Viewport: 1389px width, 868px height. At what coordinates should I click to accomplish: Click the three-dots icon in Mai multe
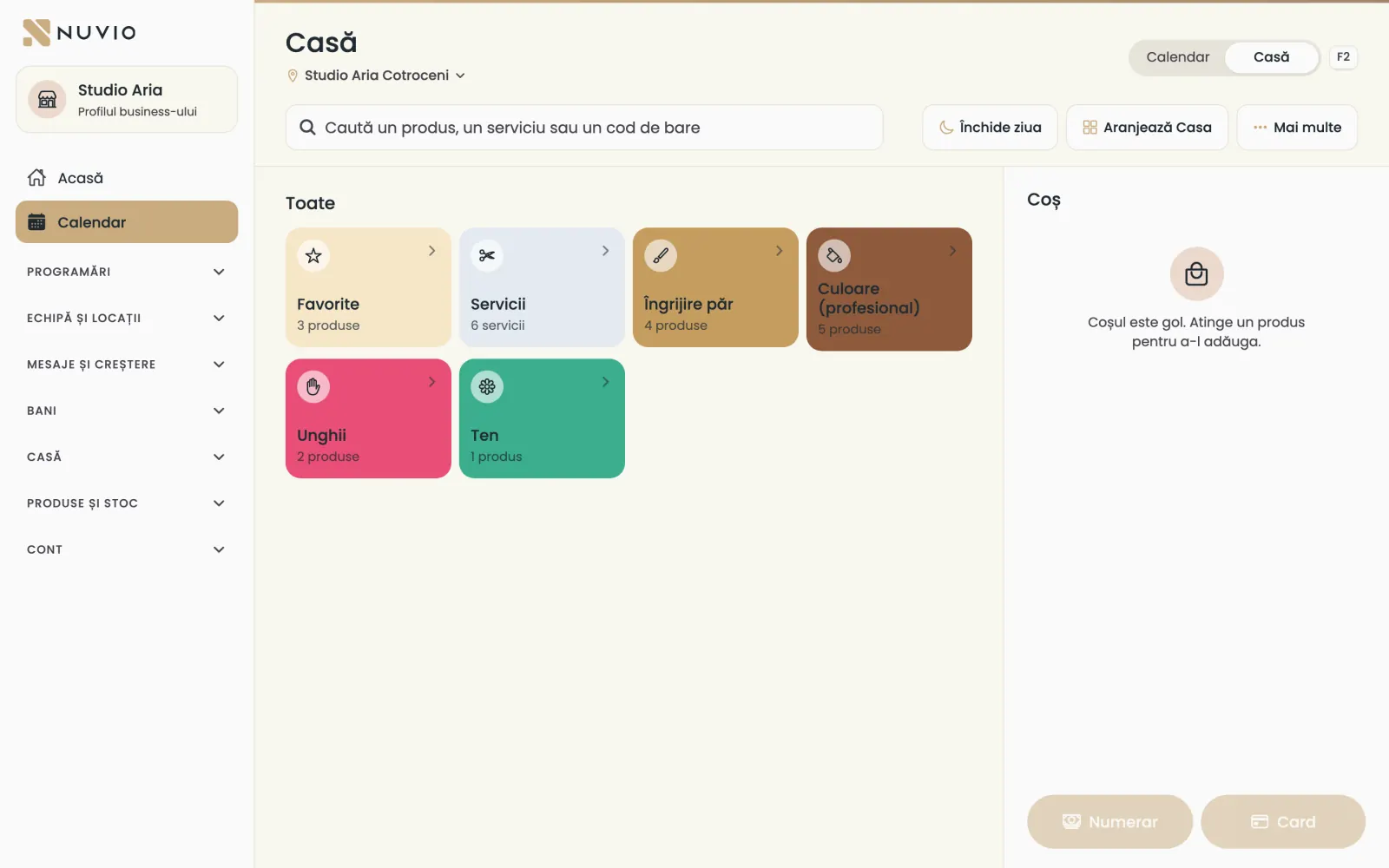[1260, 128]
